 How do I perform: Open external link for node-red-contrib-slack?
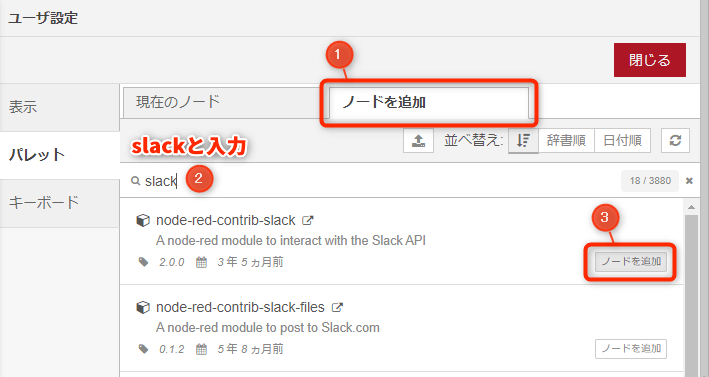307,221
